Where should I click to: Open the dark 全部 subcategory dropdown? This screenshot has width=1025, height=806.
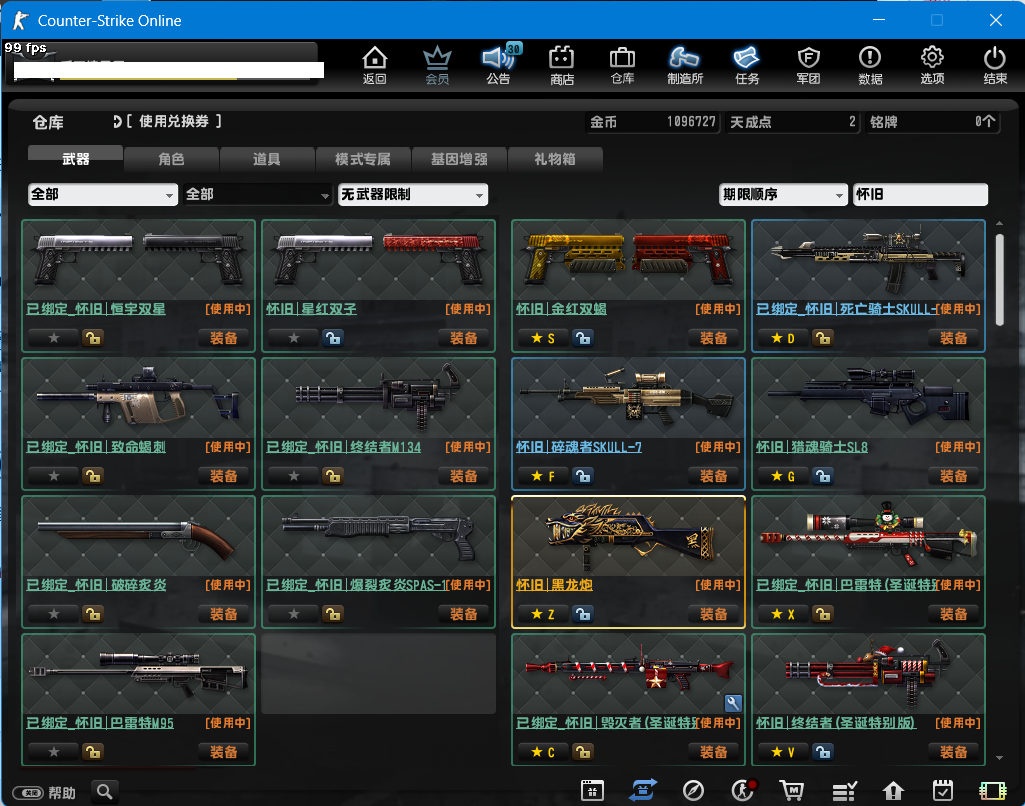click(257, 194)
